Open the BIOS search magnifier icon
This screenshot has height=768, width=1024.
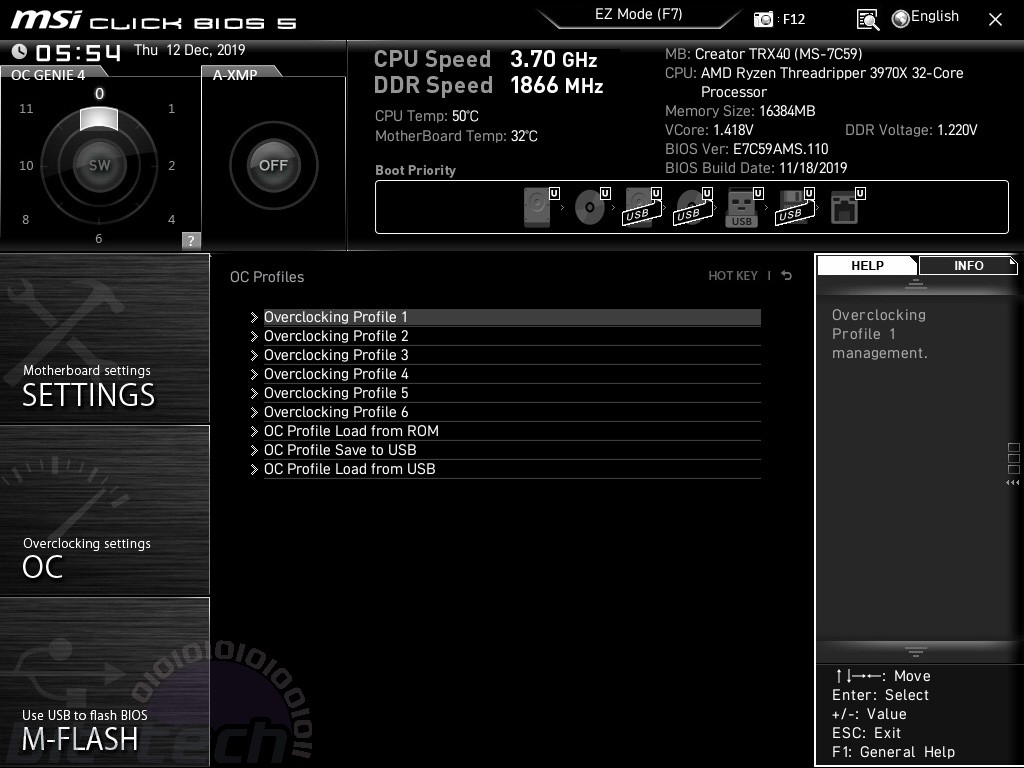point(867,20)
